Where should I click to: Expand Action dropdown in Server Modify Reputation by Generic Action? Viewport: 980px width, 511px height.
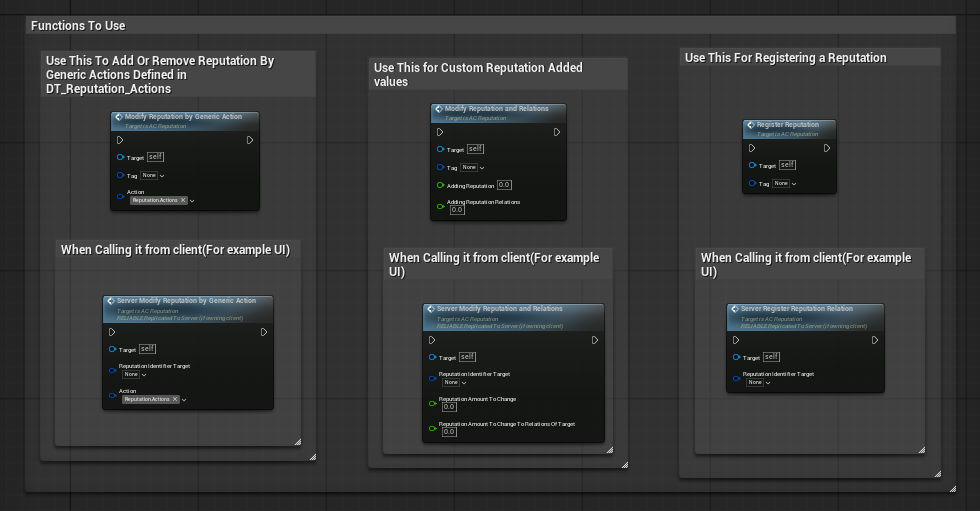pos(185,399)
